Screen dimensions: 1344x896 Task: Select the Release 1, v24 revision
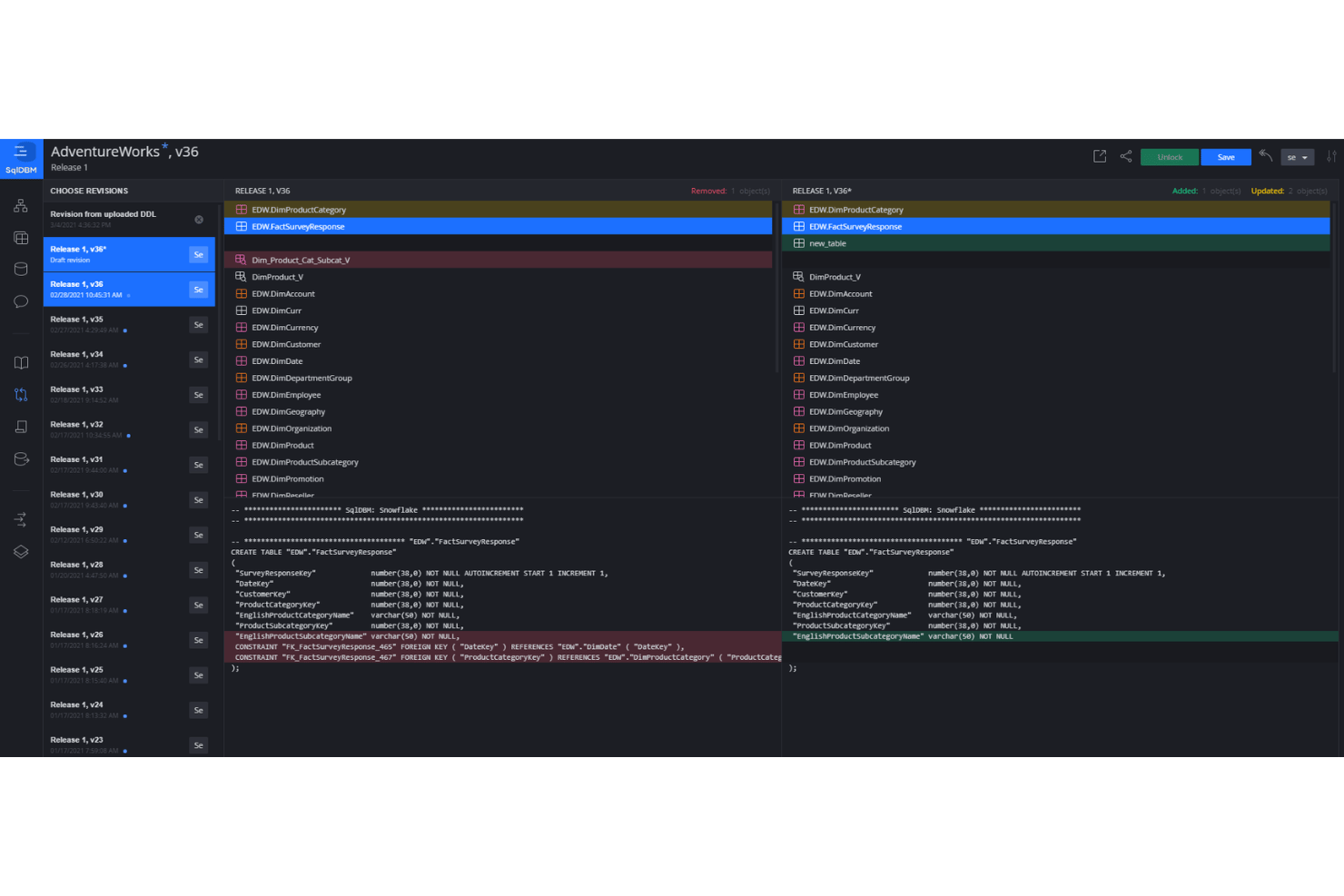click(x=129, y=710)
